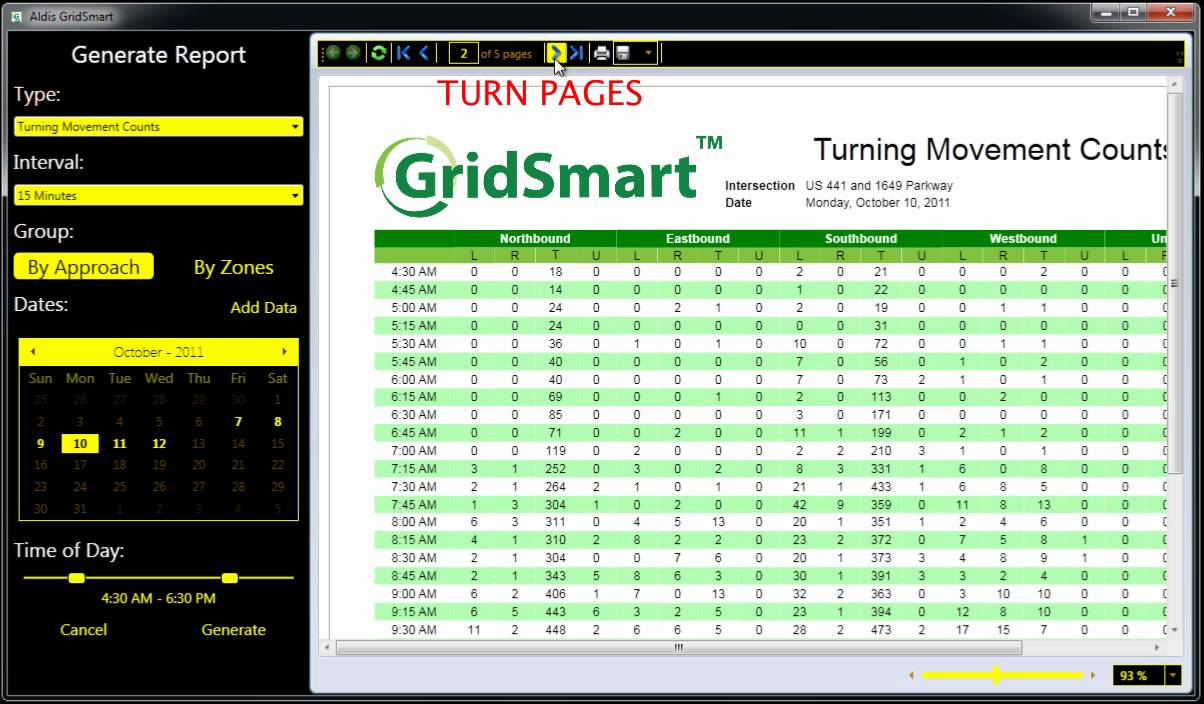Click the 4:30 AM row label
This screenshot has width=1204, height=704.
(x=414, y=272)
